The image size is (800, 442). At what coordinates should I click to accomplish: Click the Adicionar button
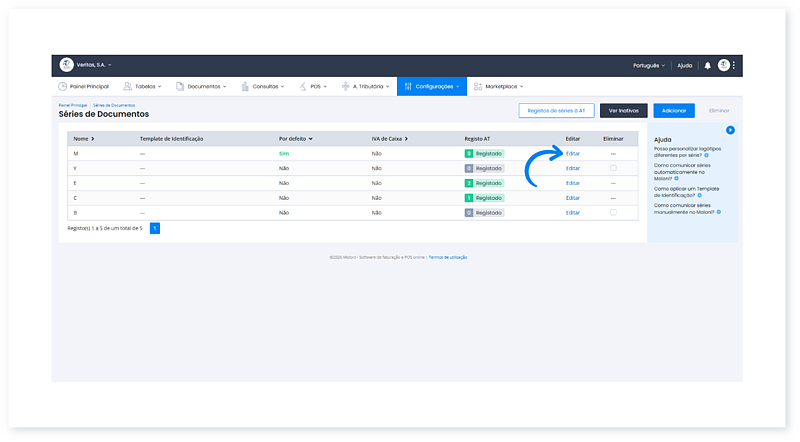click(x=674, y=110)
